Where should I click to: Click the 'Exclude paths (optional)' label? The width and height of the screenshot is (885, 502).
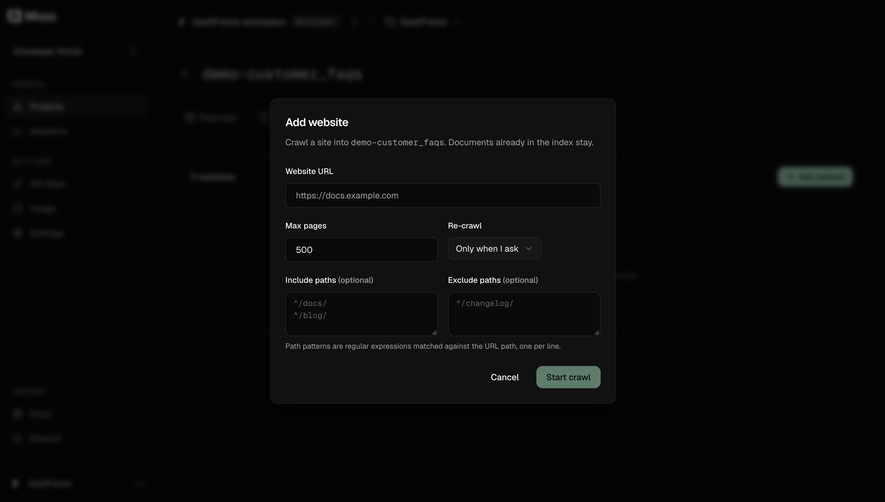tap(493, 280)
